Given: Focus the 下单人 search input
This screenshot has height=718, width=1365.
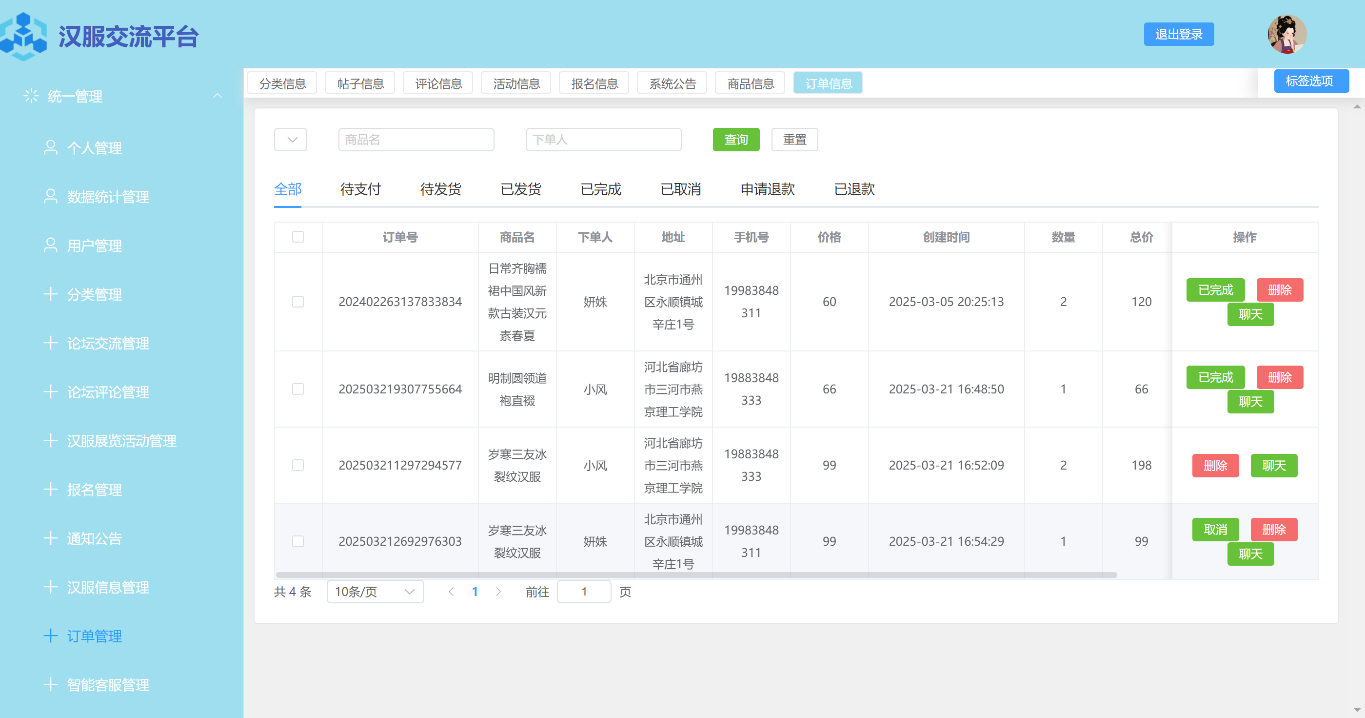Looking at the screenshot, I should [604, 140].
